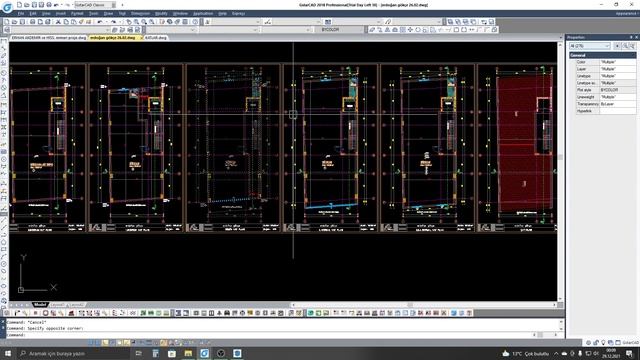Open the BYCOLOR plot style dropdown
The height and width of the screenshot is (360, 640).
(340, 30)
